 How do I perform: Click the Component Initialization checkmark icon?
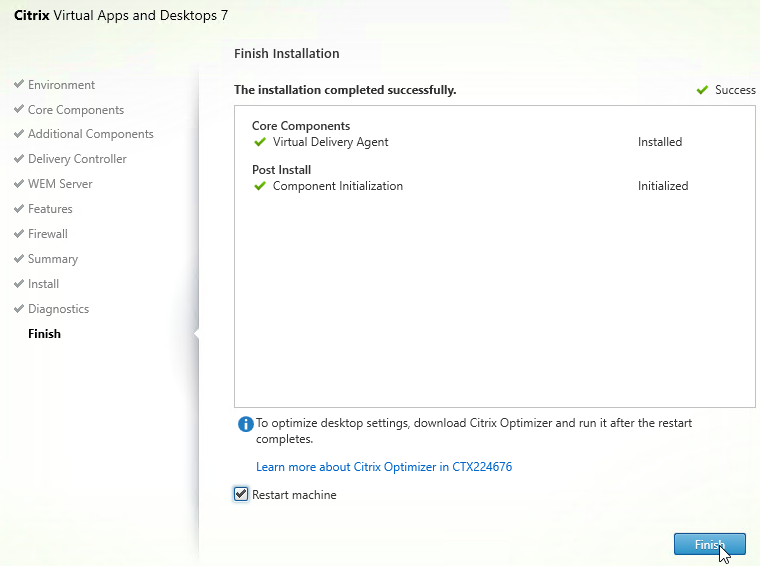coord(260,186)
